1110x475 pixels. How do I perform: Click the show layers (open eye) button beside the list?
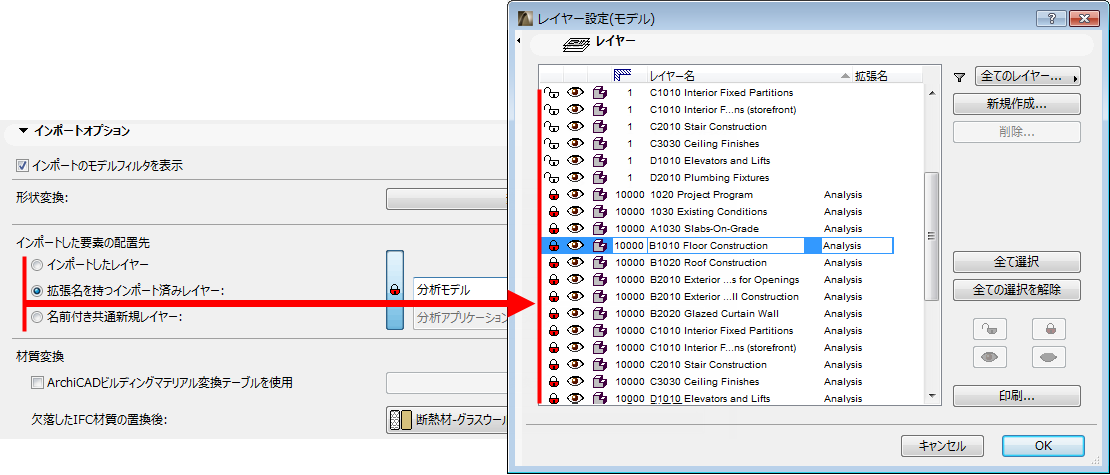tap(990, 357)
